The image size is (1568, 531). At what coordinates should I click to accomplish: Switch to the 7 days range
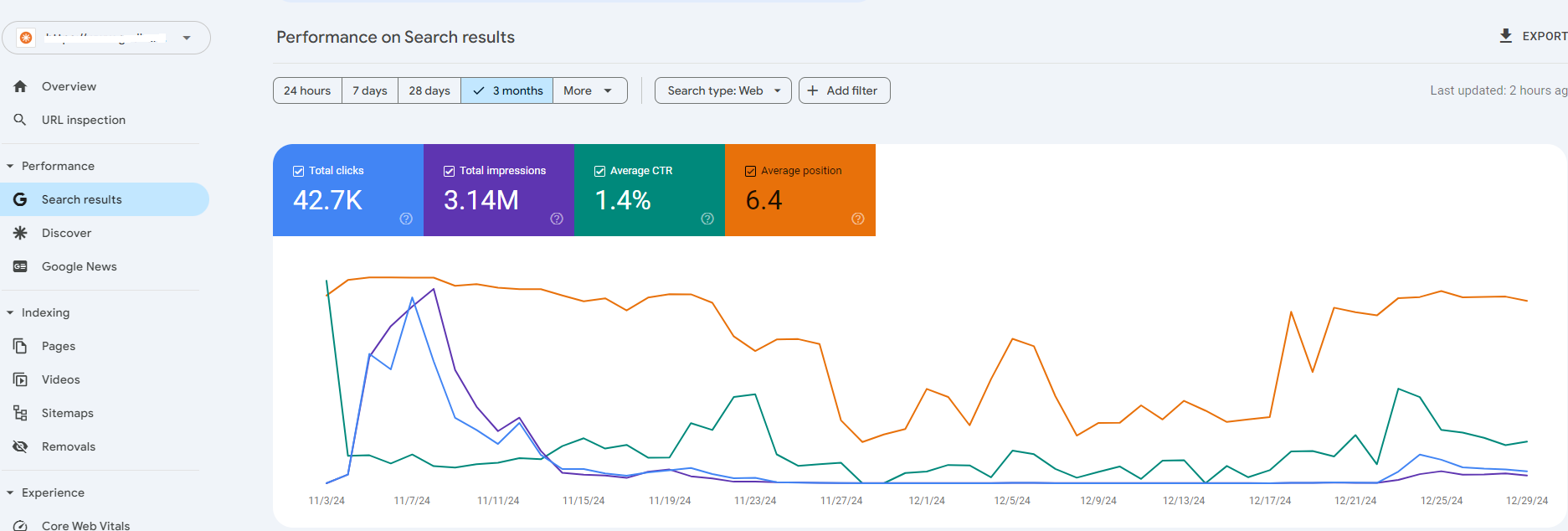pos(369,90)
